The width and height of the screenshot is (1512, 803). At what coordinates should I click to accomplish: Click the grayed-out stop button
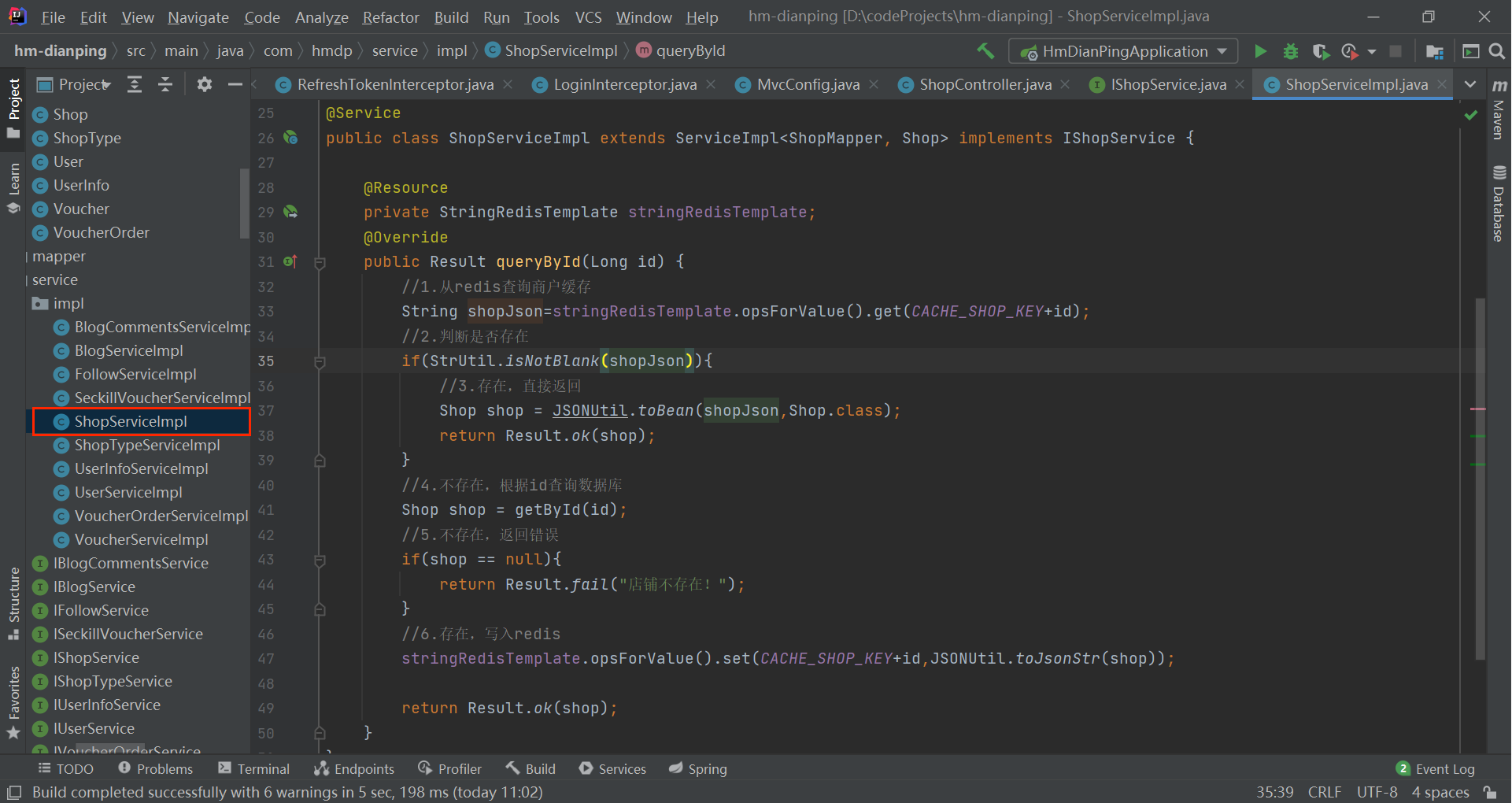1396,51
